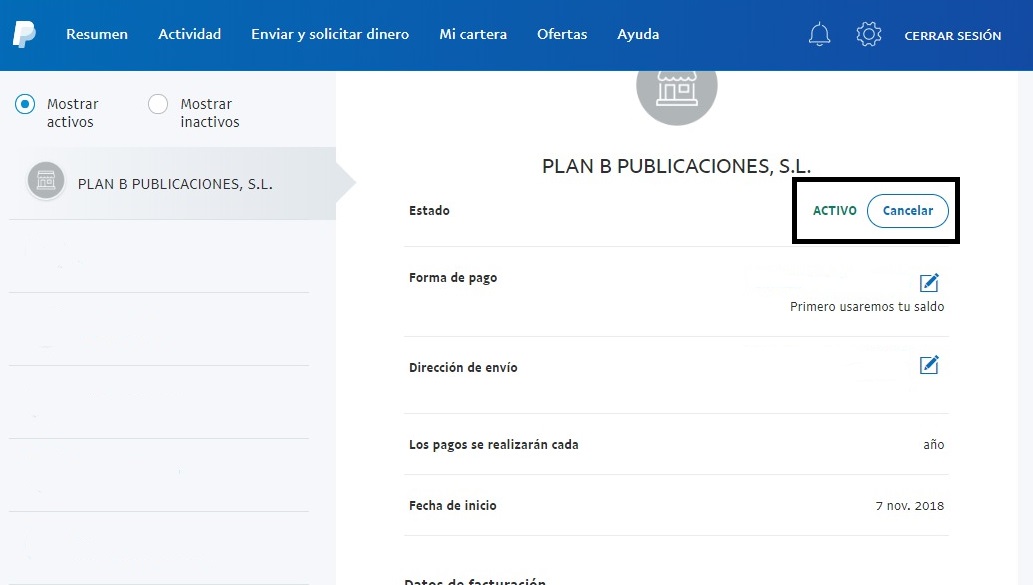The width and height of the screenshot is (1033, 585).
Task: Select PLAN B PUBLICACIONES in the sidebar list
Action: [x=175, y=184]
